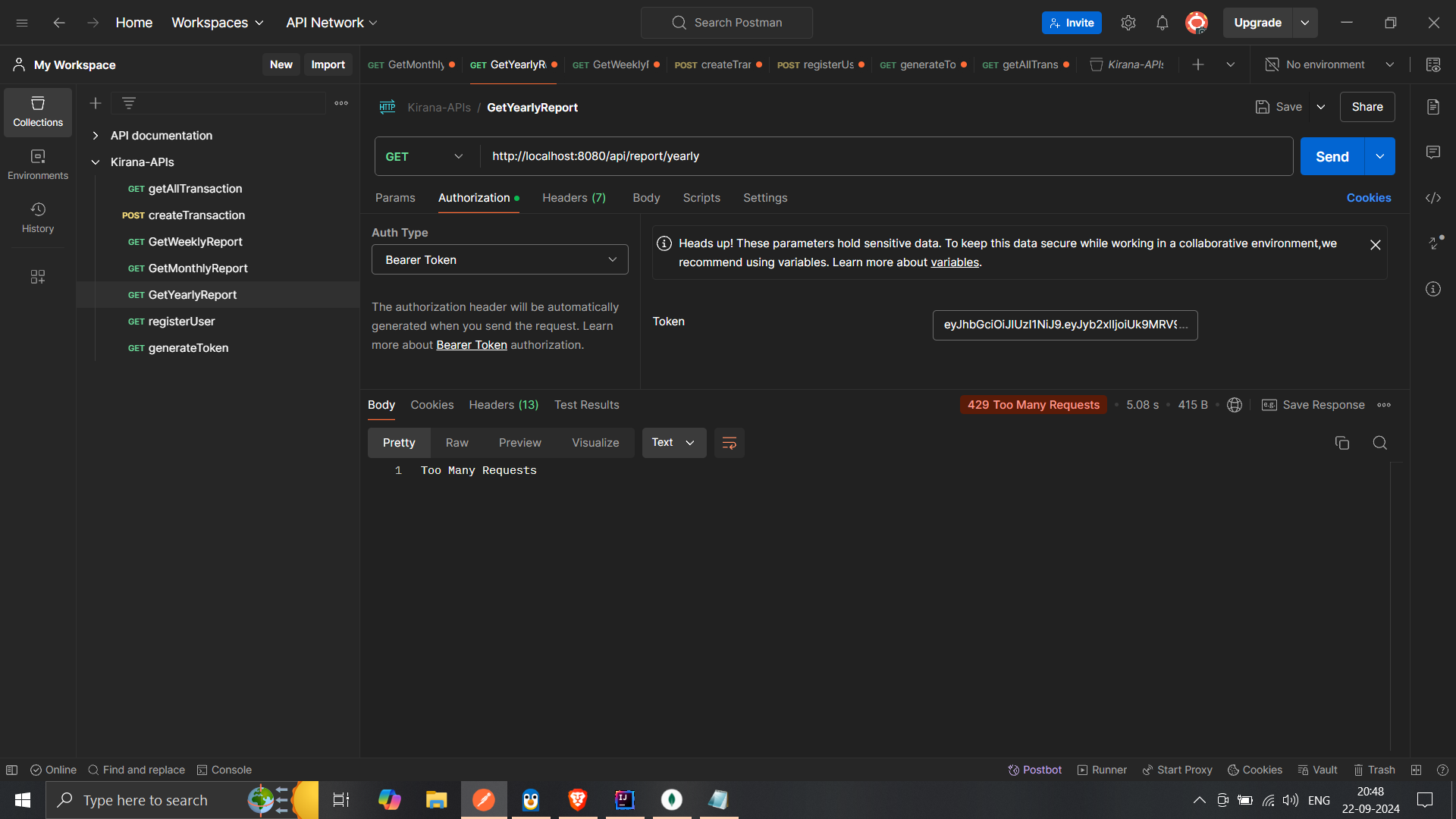Toggle two-pane layout in status bar
This screenshot has width=1456, height=819.
(x=1416, y=770)
